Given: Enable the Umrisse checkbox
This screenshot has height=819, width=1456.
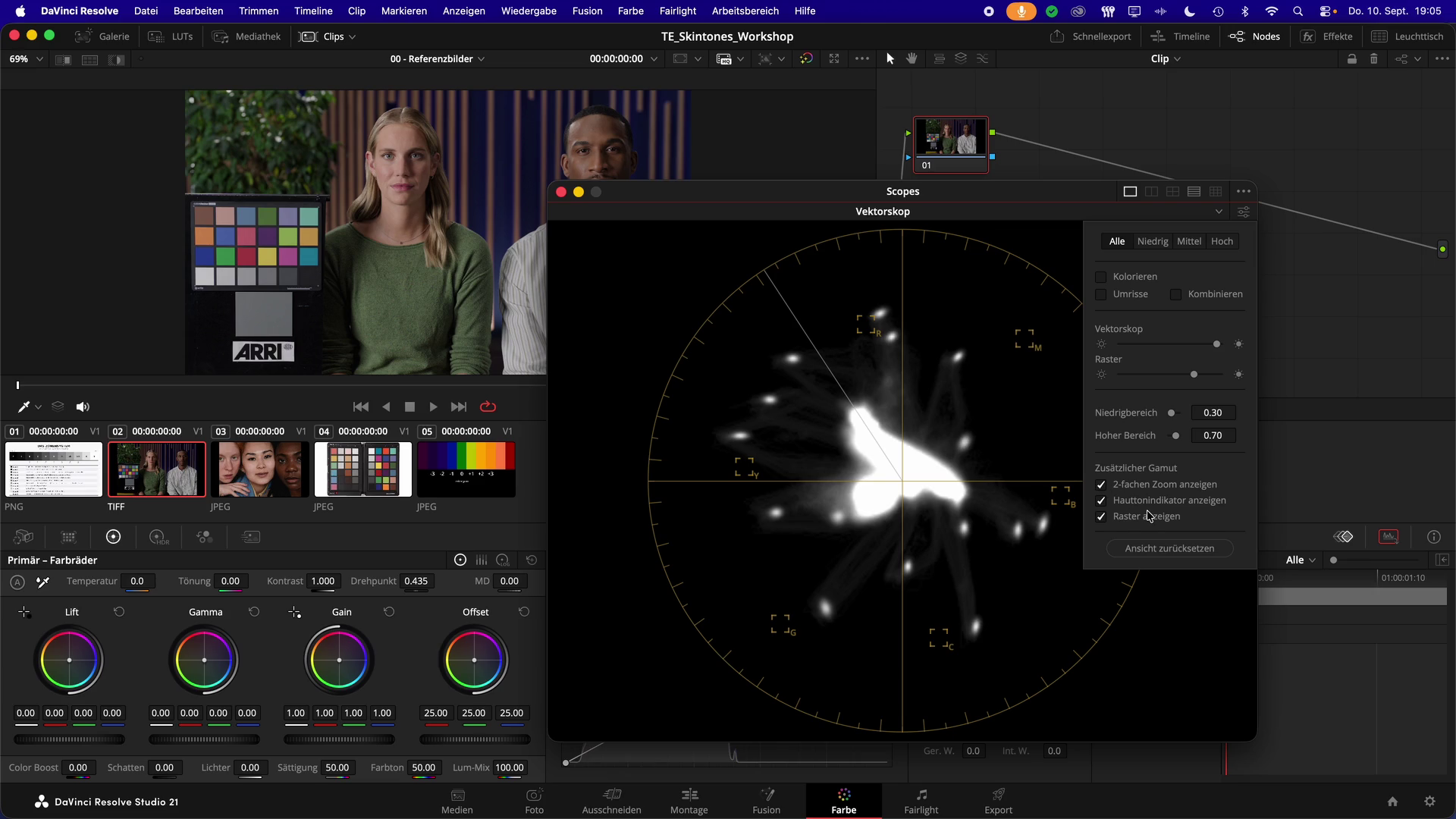Looking at the screenshot, I should pyautogui.click(x=1101, y=294).
